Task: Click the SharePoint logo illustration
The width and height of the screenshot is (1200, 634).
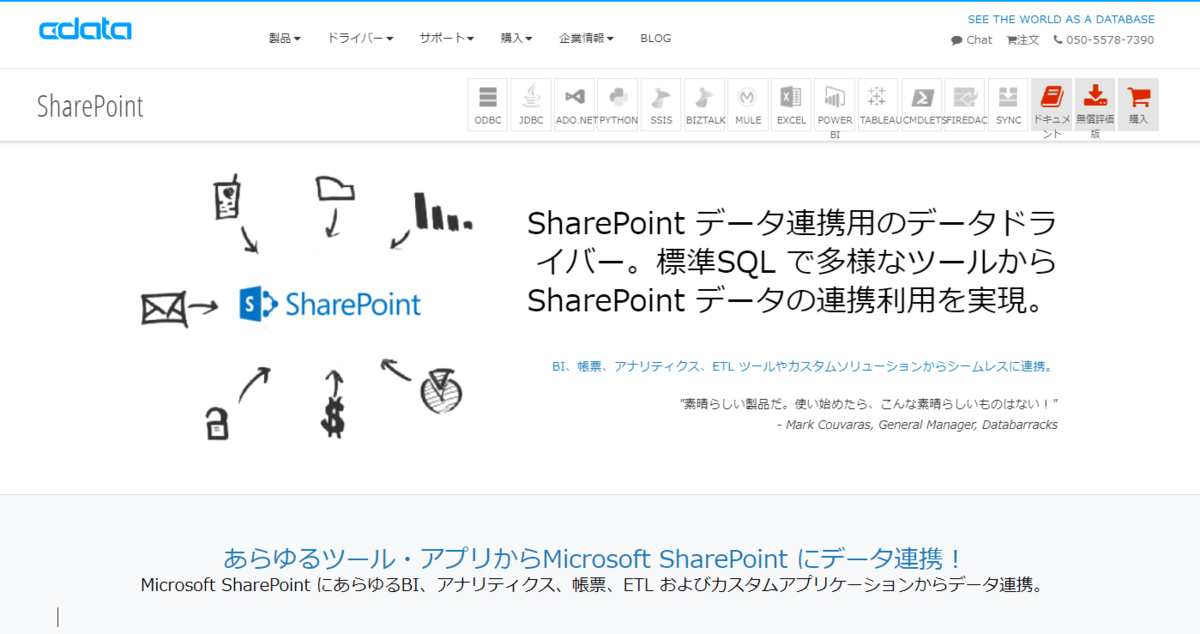Action: coord(330,304)
